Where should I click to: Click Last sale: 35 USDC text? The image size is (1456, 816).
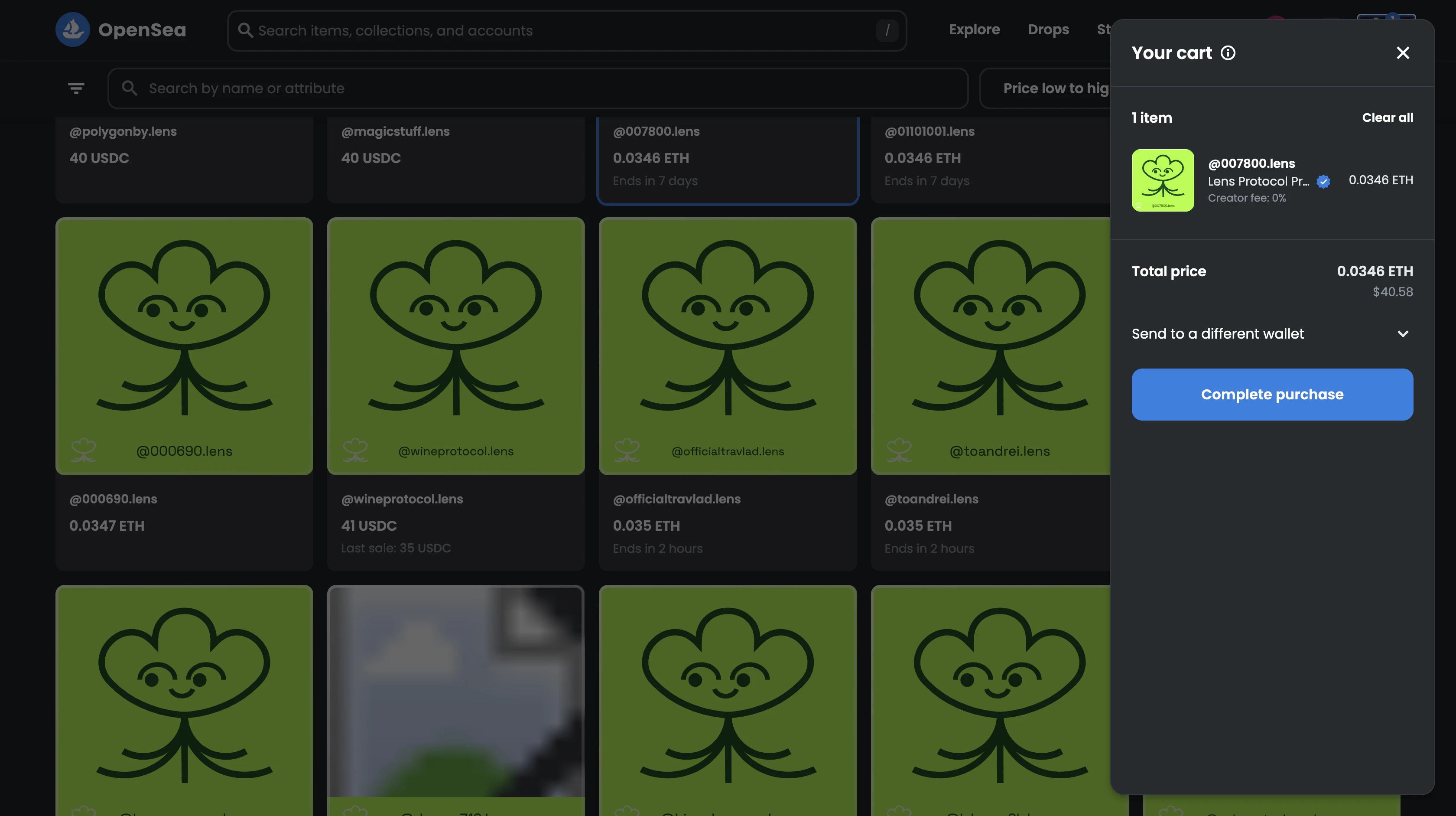click(396, 548)
